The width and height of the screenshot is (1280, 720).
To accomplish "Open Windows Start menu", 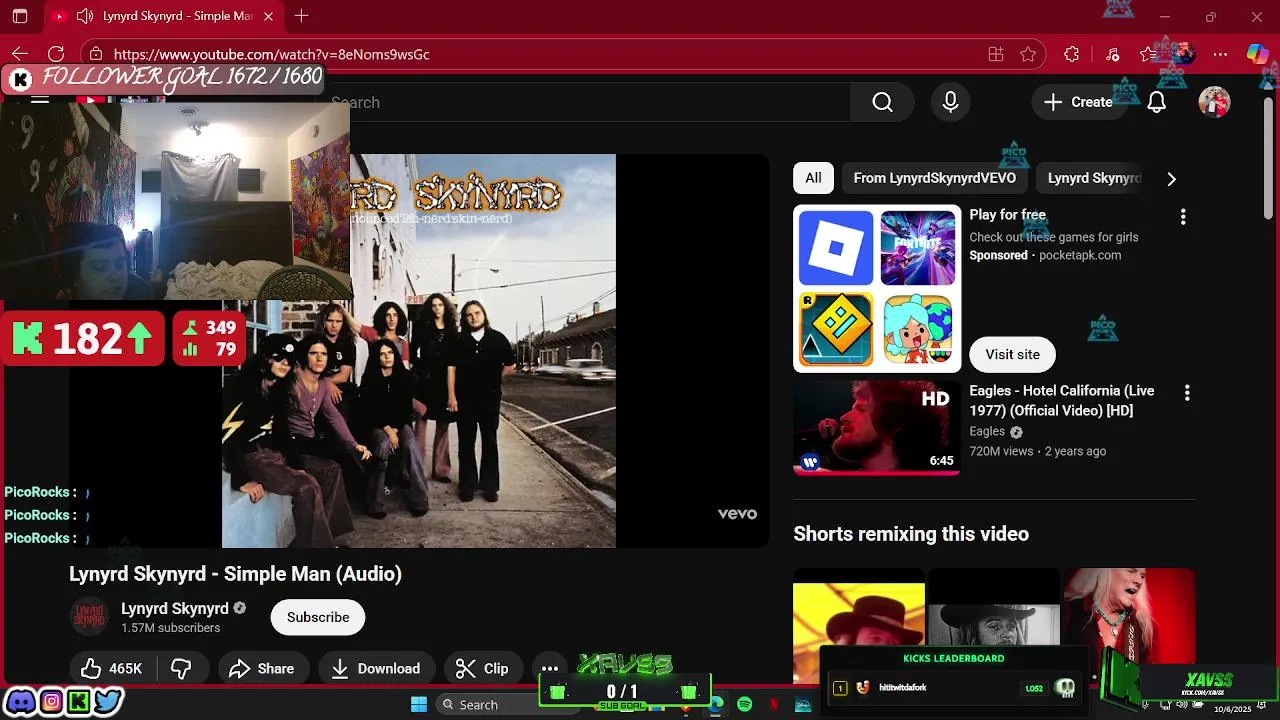I will point(419,705).
